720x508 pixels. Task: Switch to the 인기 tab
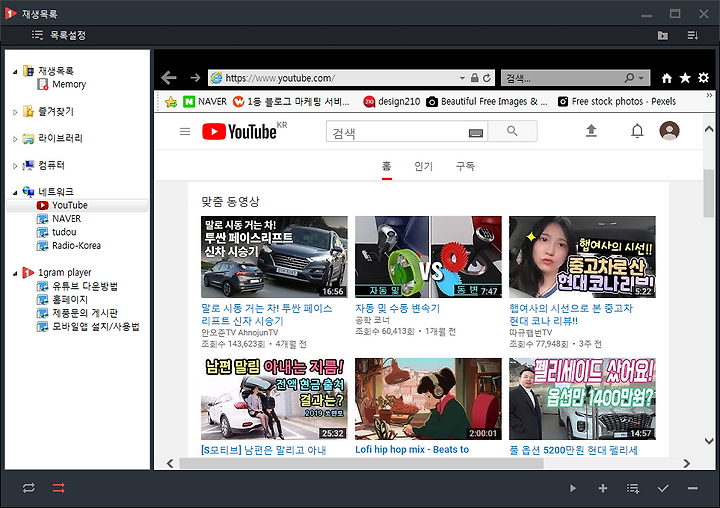pos(423,166)
